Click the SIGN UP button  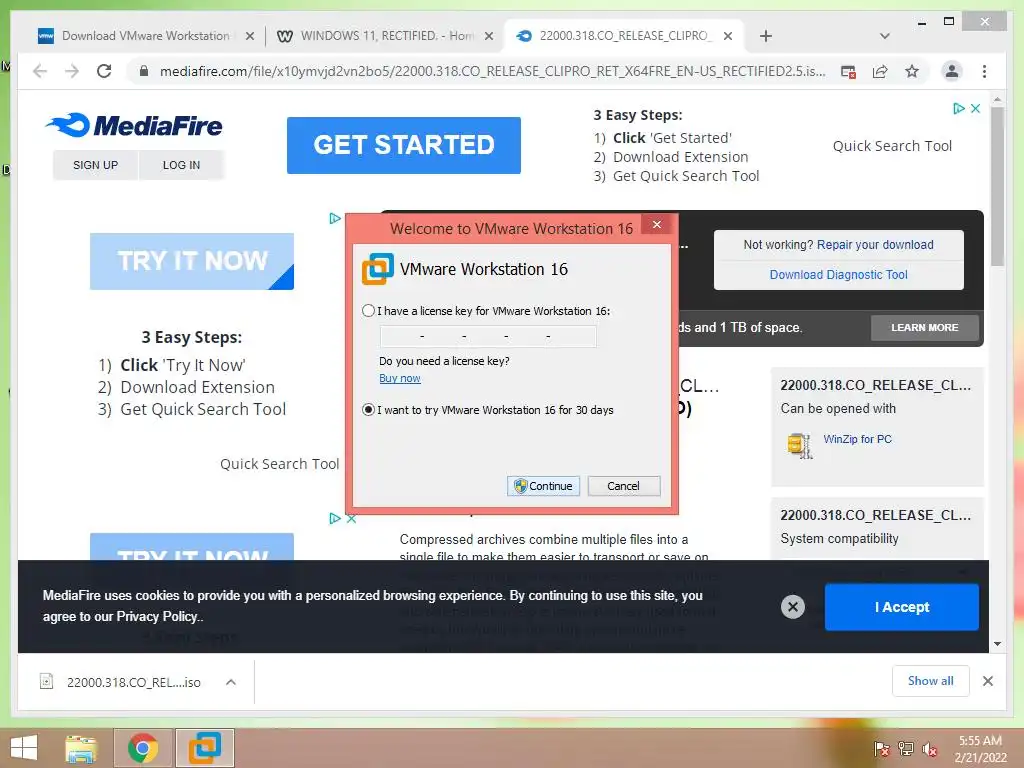tap(95, 165)
